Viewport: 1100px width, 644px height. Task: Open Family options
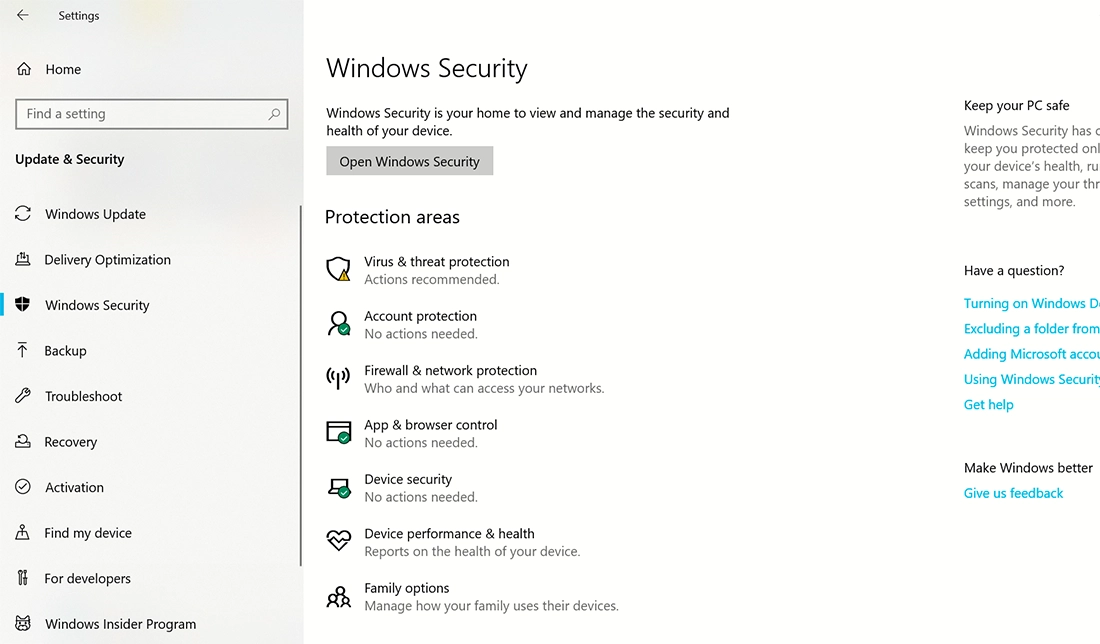click(x=406, y=588)
